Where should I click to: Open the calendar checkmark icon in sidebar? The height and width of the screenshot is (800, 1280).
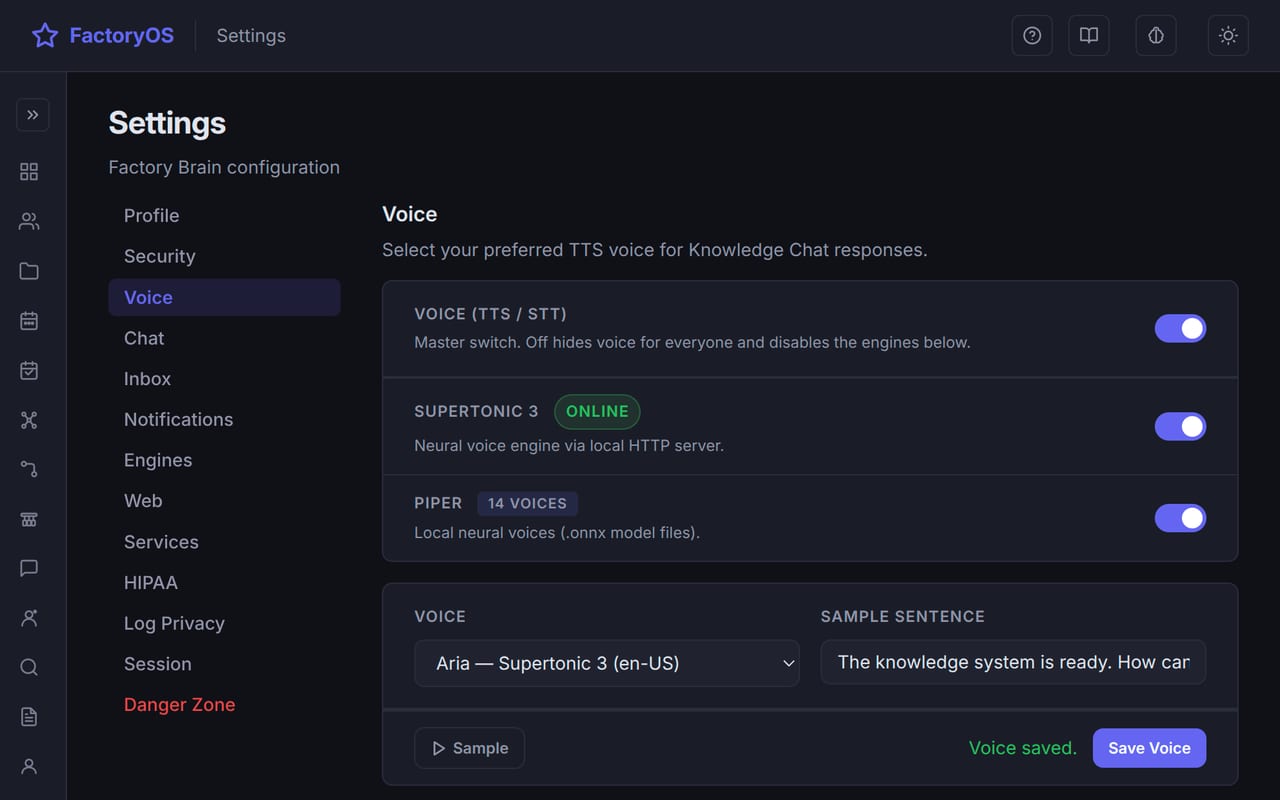point(29,370)
